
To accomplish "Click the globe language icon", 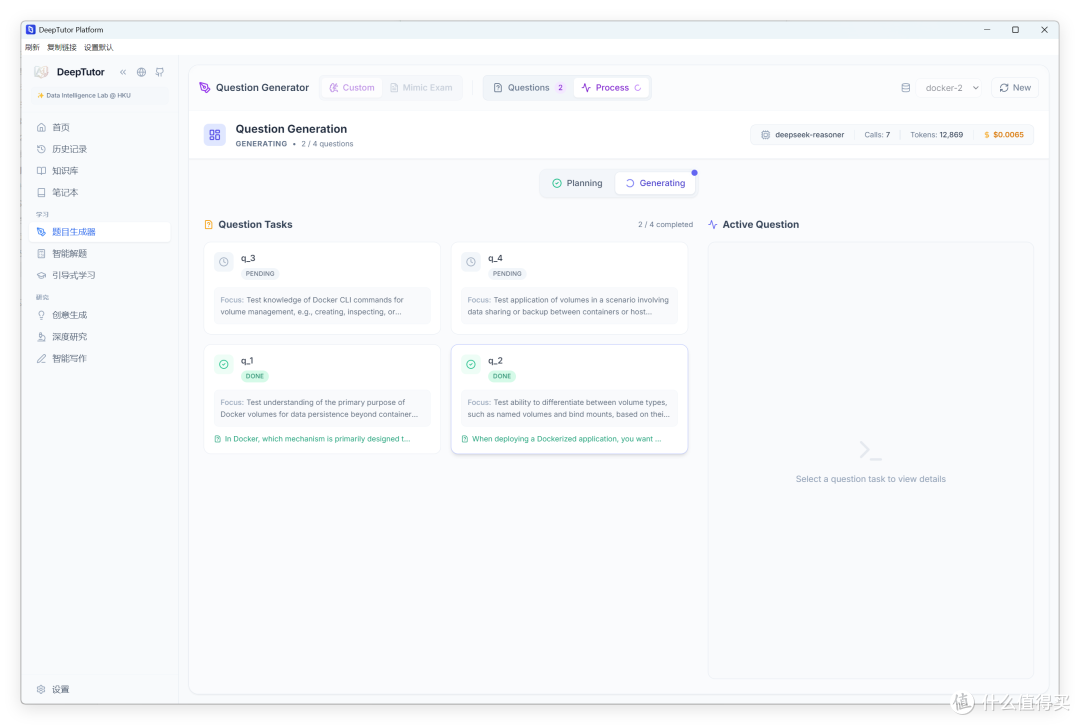I will (x=141, y=72).
